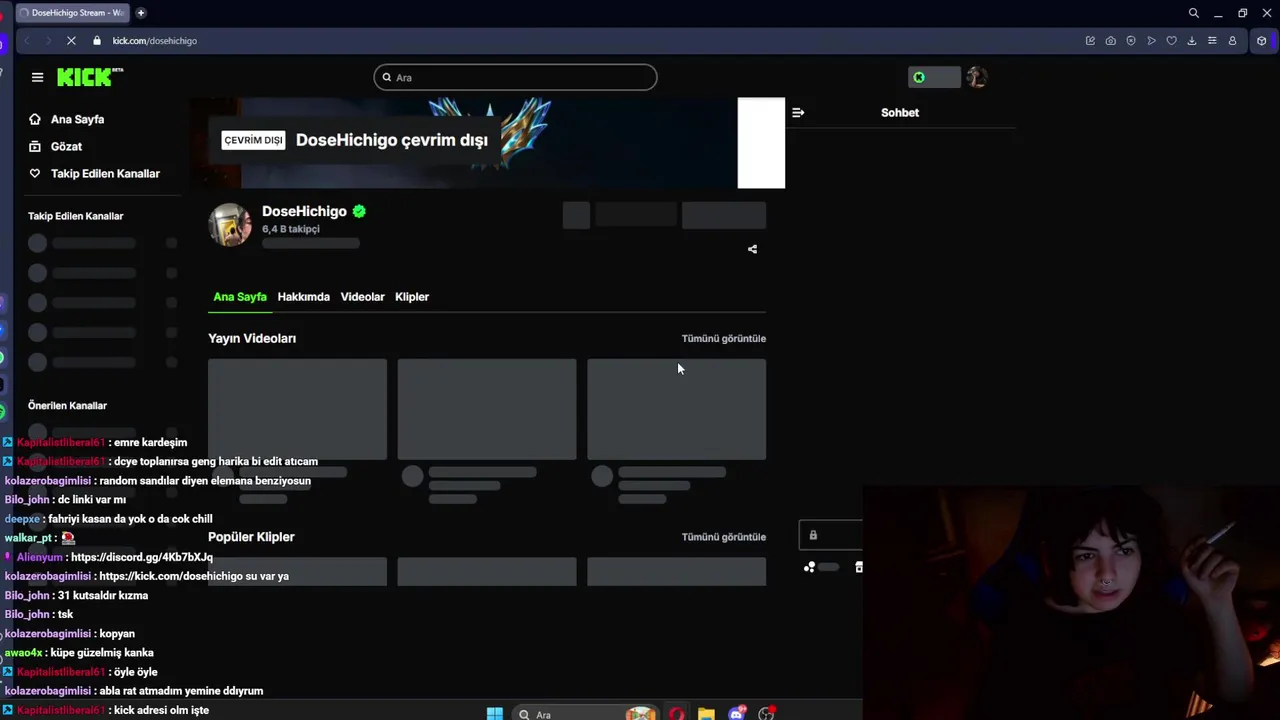1280x720 pixels.
Task: Share the DoseHichigo channel via share icon
Action: (752, 249)
